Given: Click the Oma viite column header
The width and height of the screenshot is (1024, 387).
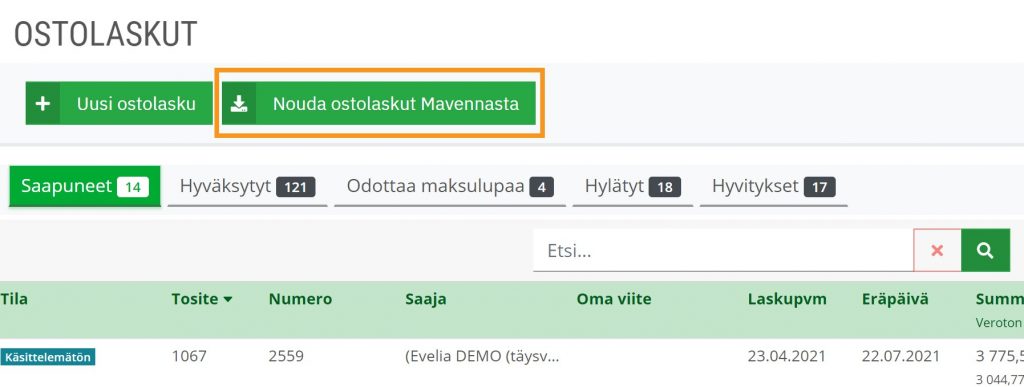Looking at the screenshot, I should pos(614,300).
